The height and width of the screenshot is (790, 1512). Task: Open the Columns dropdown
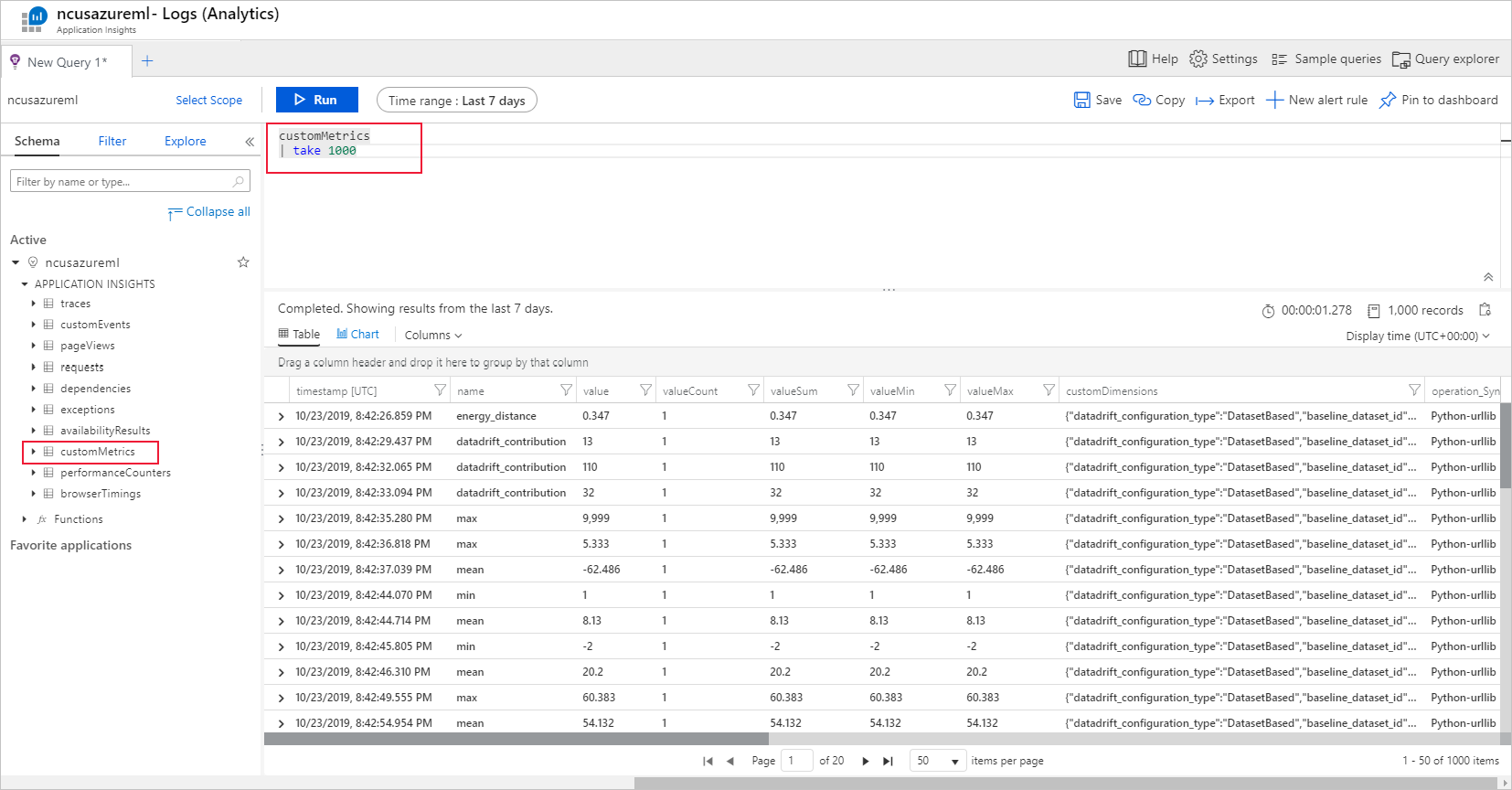[433, 336]
